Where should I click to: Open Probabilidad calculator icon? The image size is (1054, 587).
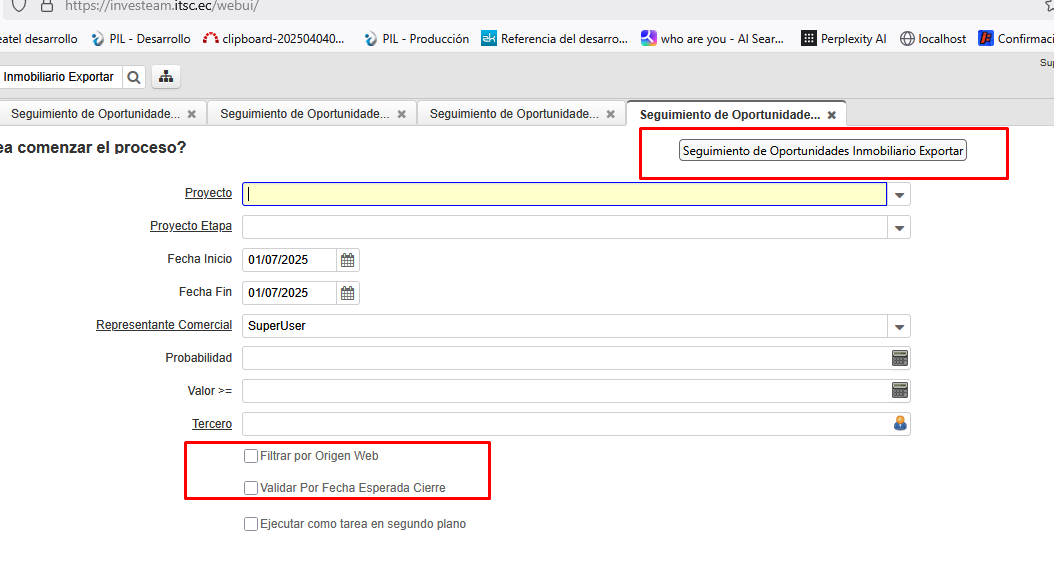click(x=899, y=358)
